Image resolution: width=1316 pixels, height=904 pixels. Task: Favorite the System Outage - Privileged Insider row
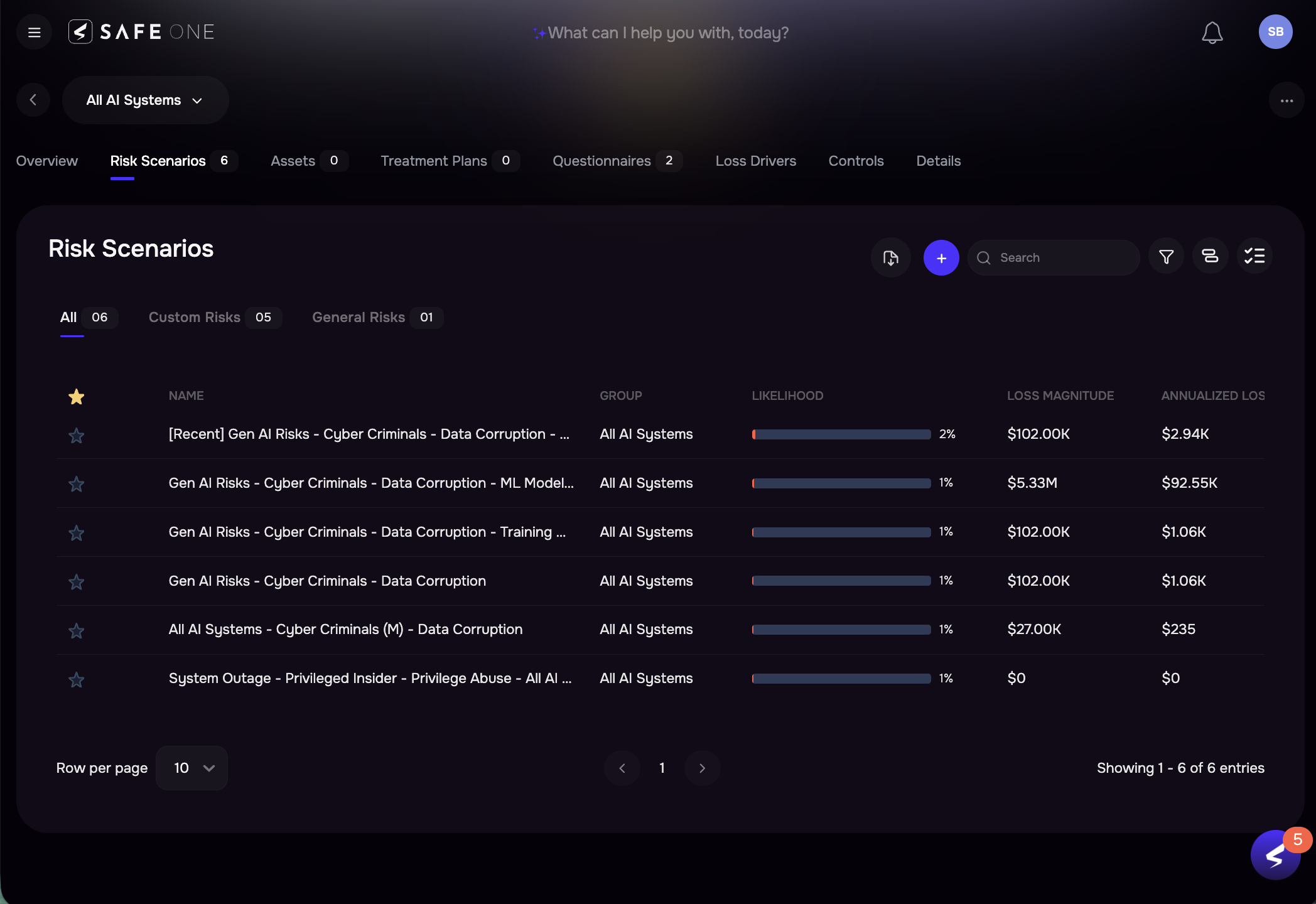(x=76, y=680)
